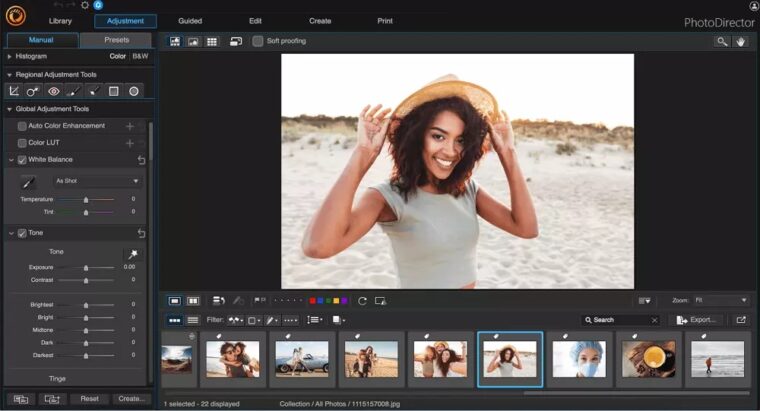This screenshot has height=411, width=760.
Task: Reset the Tone section
Action: tap(141, 233)
